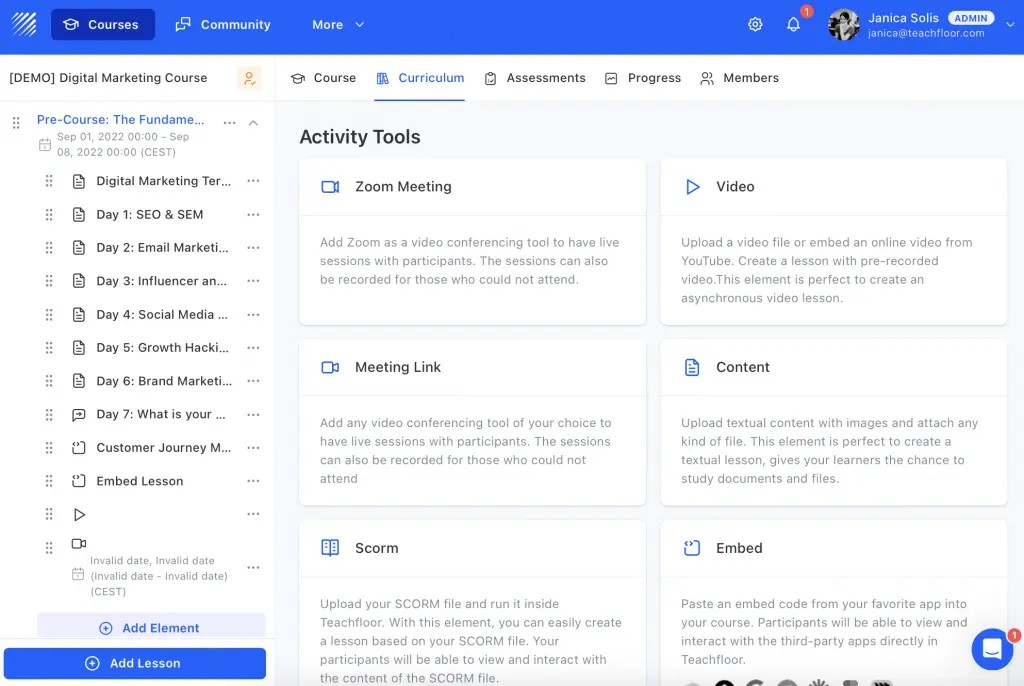Click Janica Solis profile avatar
The width and height of the screenshot is (1024, 686).
pos(843,25)
